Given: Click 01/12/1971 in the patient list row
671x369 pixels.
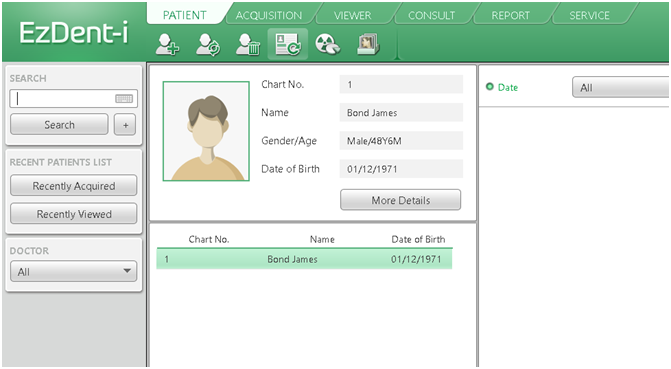Looking at the screenshot, I should tap(416, 259).
